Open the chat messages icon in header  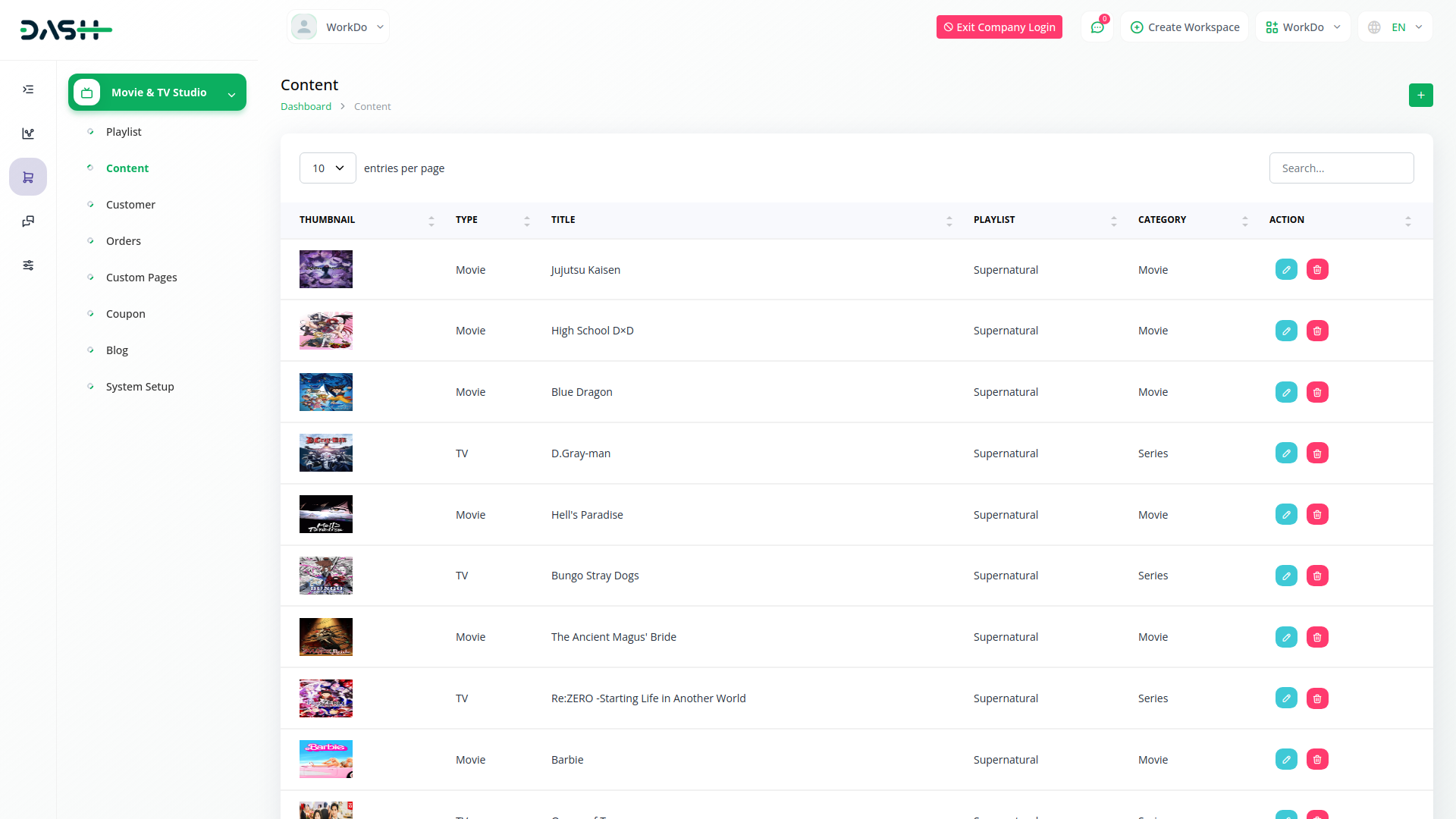coord(1097,27)
